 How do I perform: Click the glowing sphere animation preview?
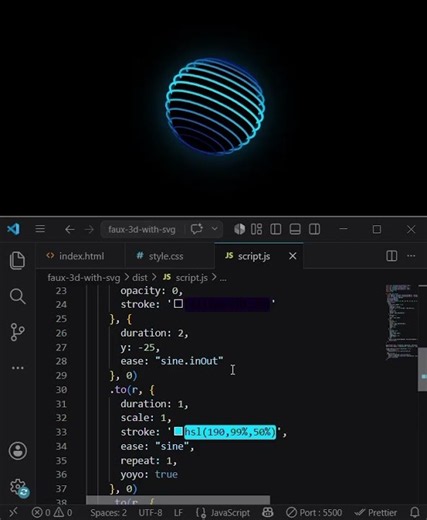(215, 106)
